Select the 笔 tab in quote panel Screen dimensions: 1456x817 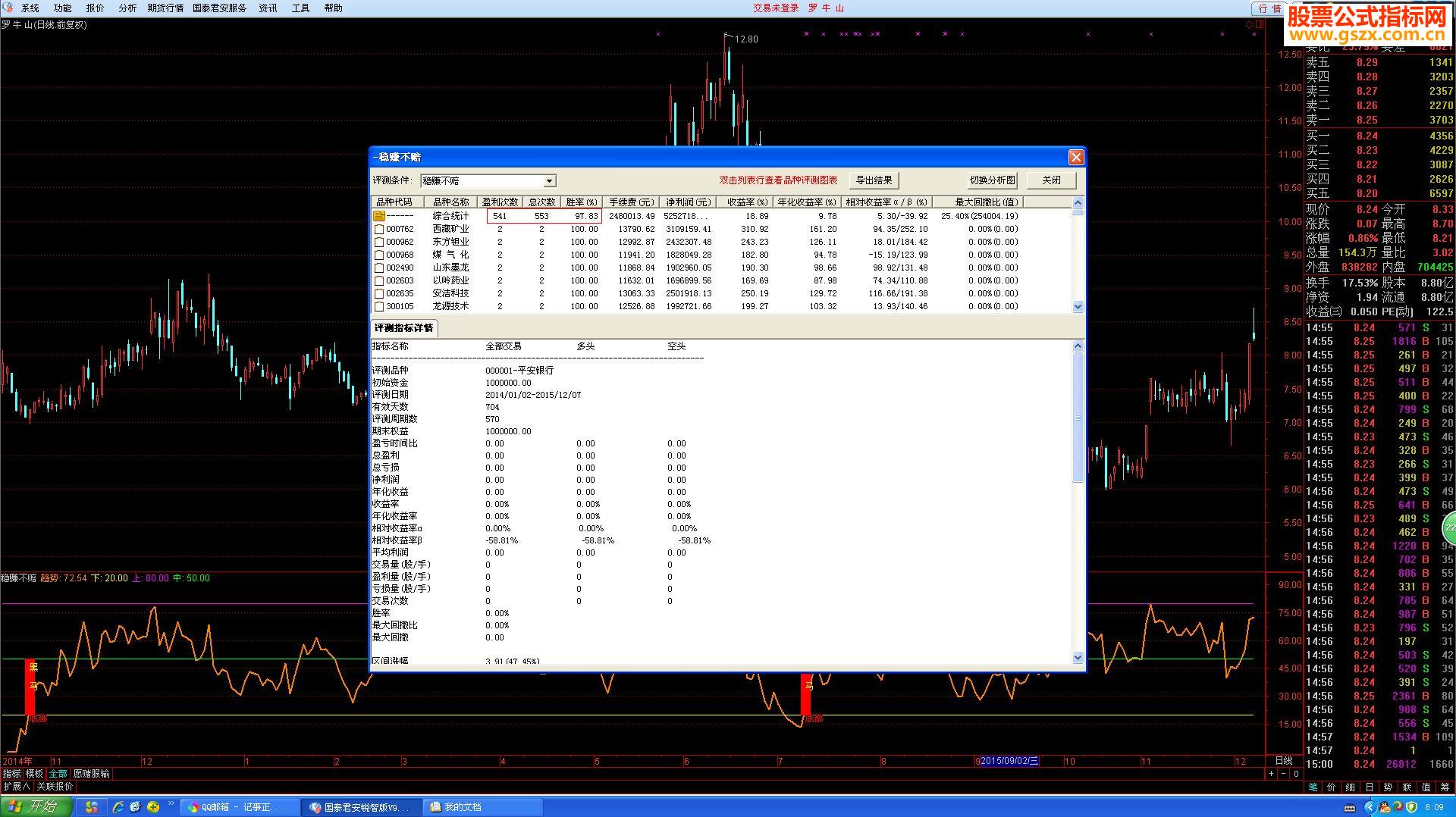(1313, 787)
